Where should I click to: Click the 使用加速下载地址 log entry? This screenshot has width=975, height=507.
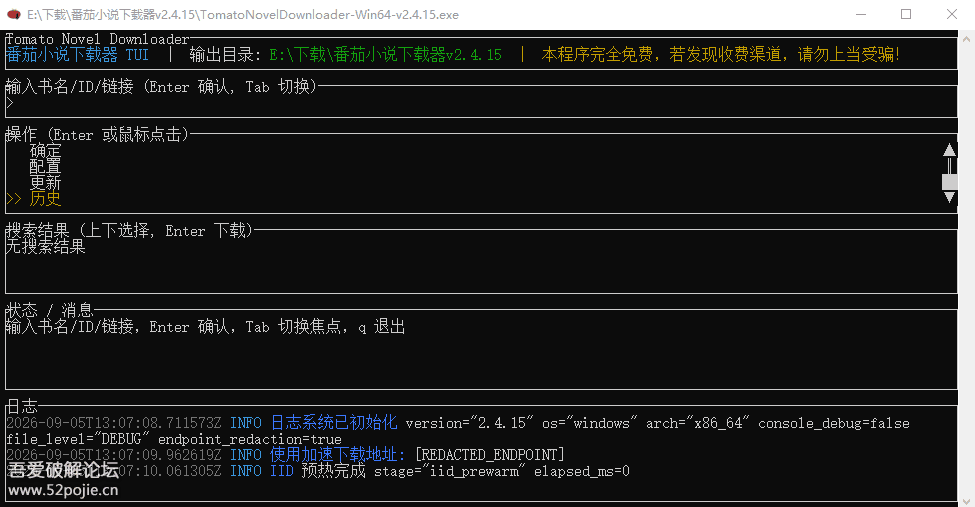[x=338, y=455]
